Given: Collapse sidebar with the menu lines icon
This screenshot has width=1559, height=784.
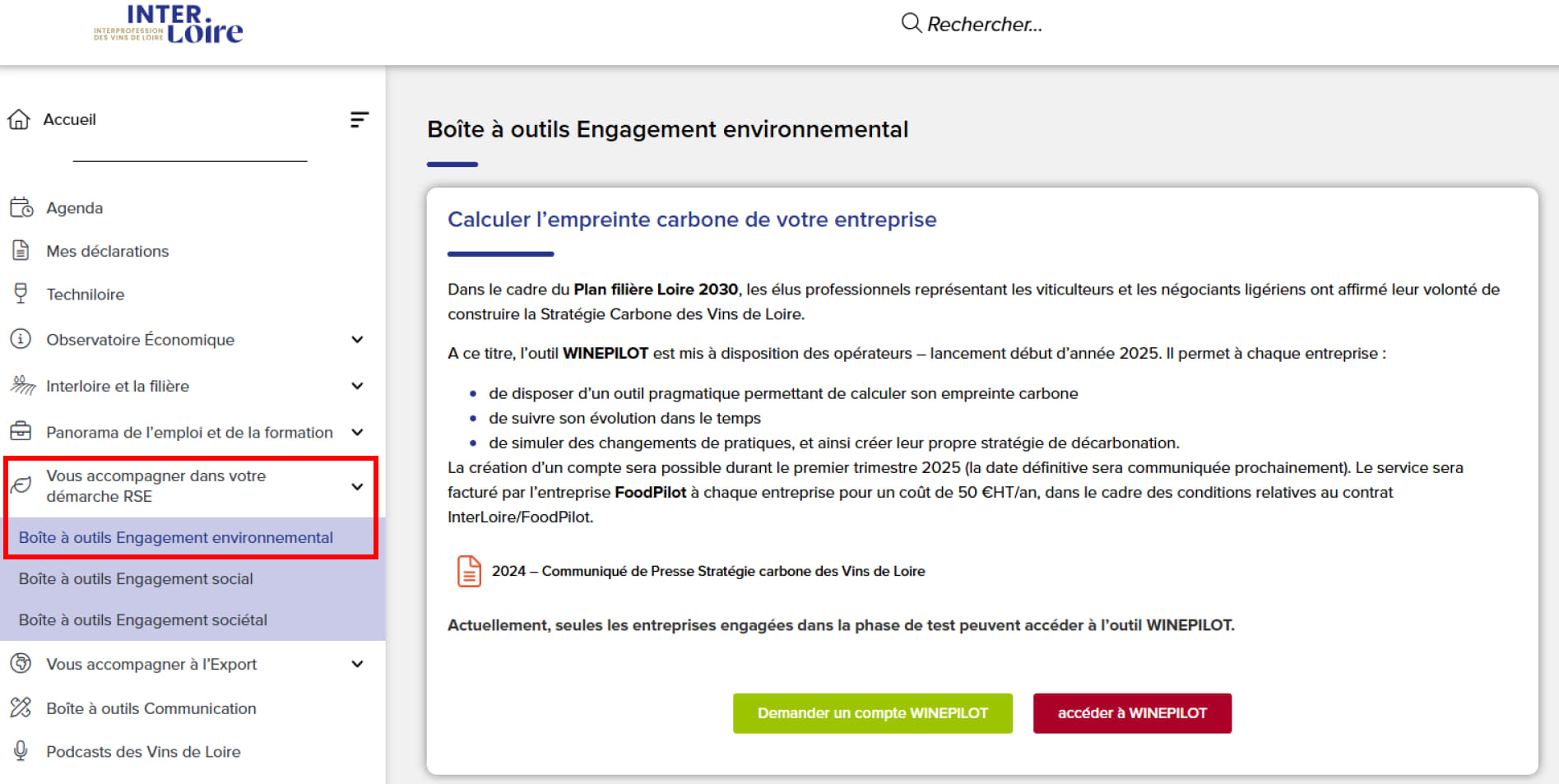Looking at the screenshot, I should (359, 120).
